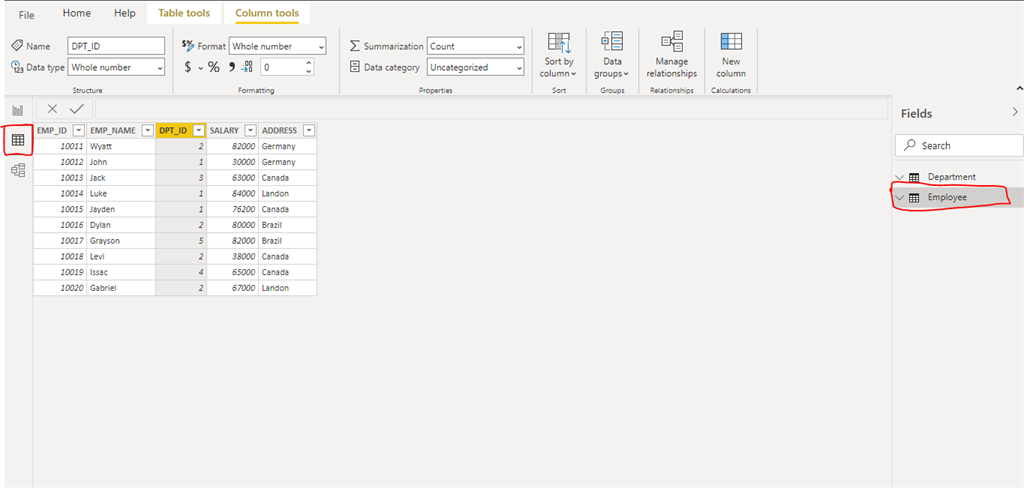Screen dimensions: 1024x488
Task: Apply currency format dollar icon
Action: pos(187,67)
